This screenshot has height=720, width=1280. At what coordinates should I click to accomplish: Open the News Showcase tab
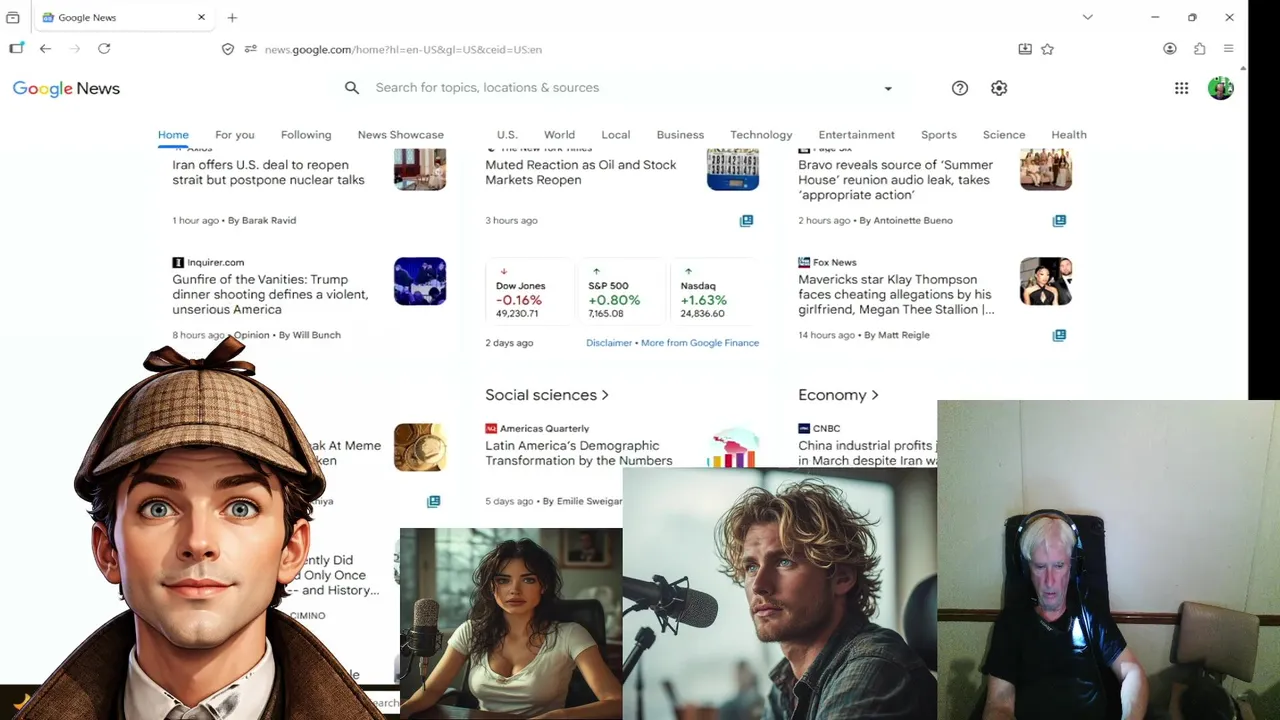401,135
